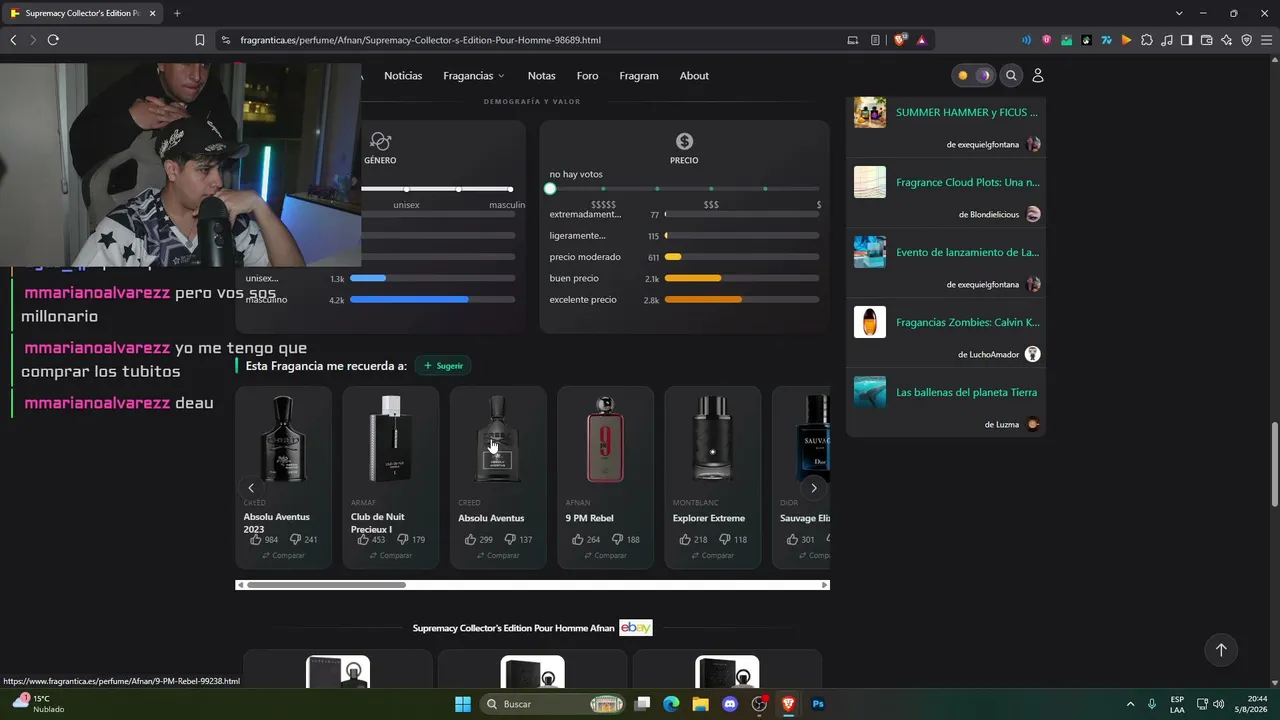Click Comparar under Club de Nuit Precieux I

(390, 555)
